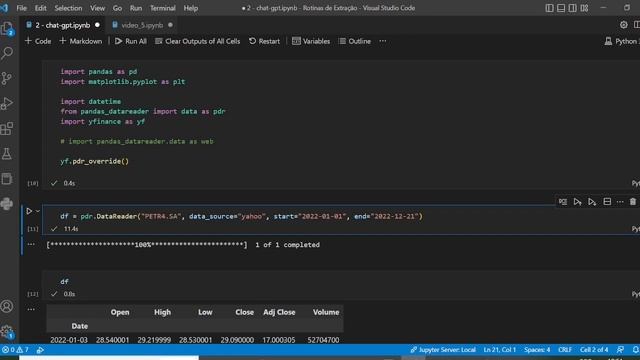Open the Accounts menu in activity bar
640x360 pixels.
click(7, 306)
